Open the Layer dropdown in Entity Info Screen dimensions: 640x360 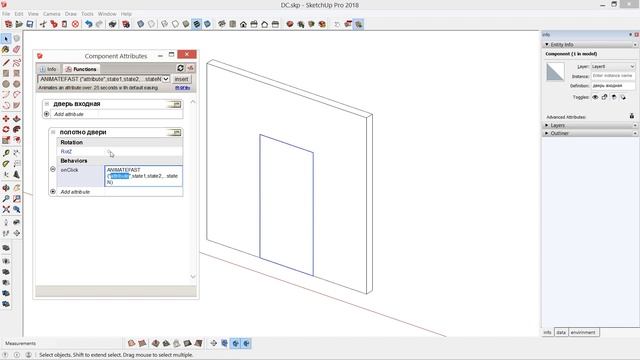(x=613, y=66)
